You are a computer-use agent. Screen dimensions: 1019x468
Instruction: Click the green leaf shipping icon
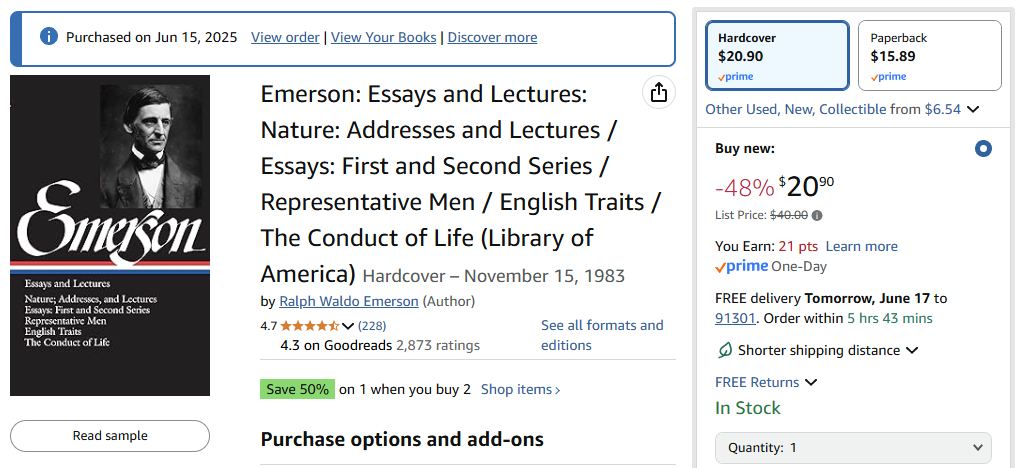(725, 351)
